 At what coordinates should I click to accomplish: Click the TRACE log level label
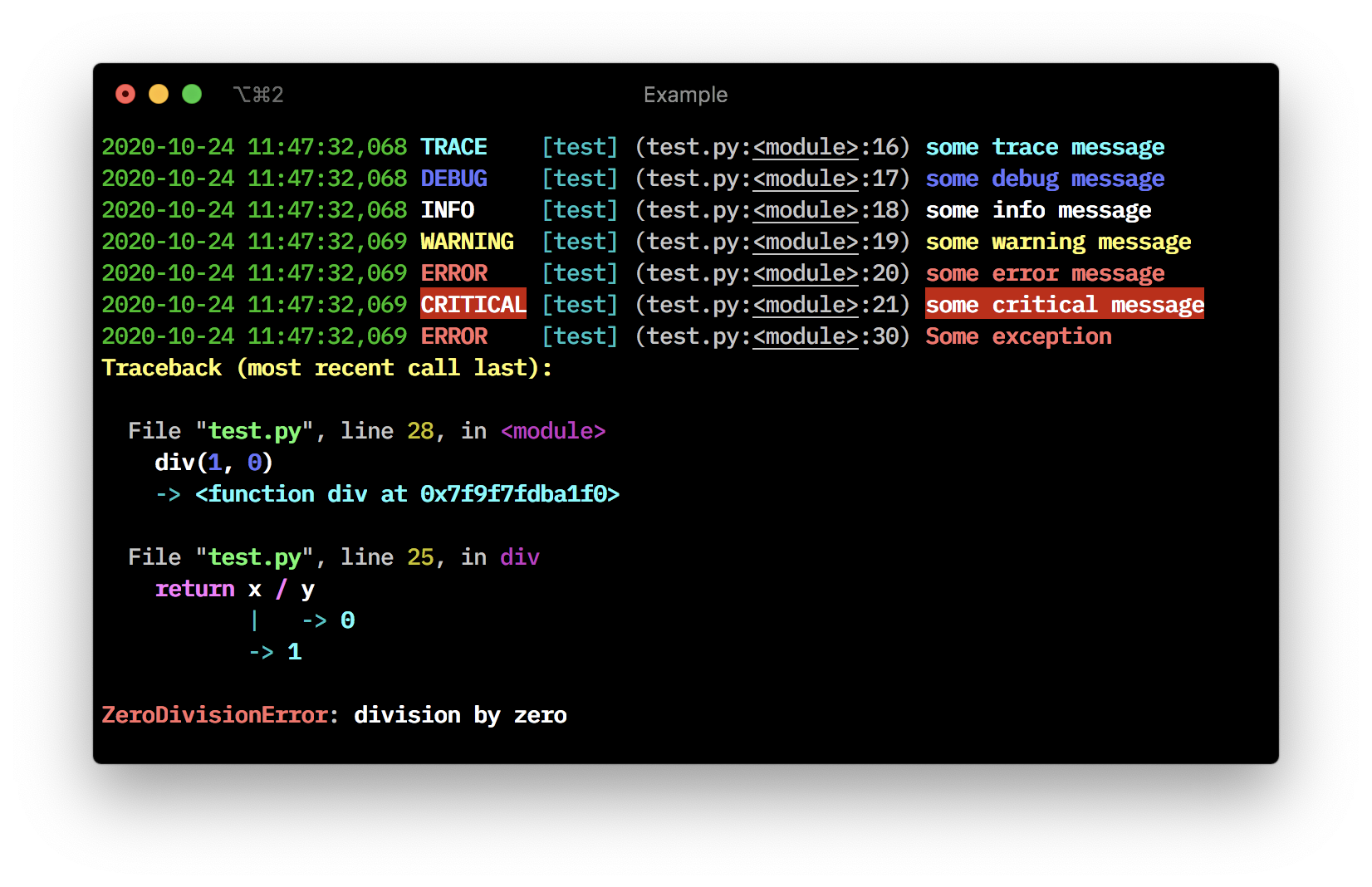[453, 147]
